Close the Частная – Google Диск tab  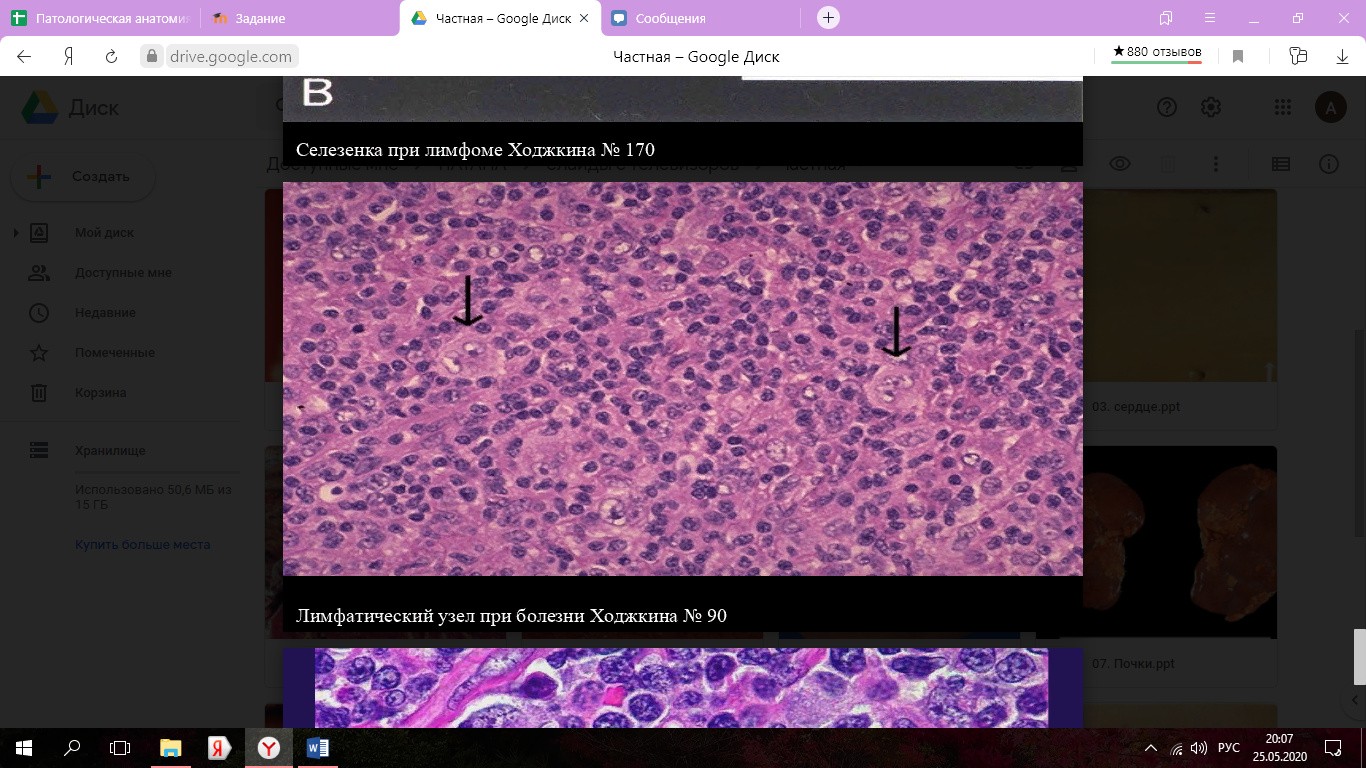click(x=584, y=18)
